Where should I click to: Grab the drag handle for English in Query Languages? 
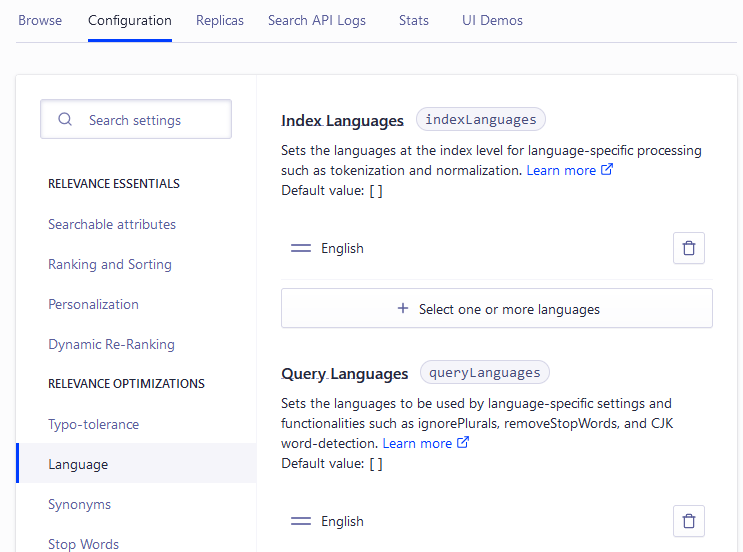point(301,521)
